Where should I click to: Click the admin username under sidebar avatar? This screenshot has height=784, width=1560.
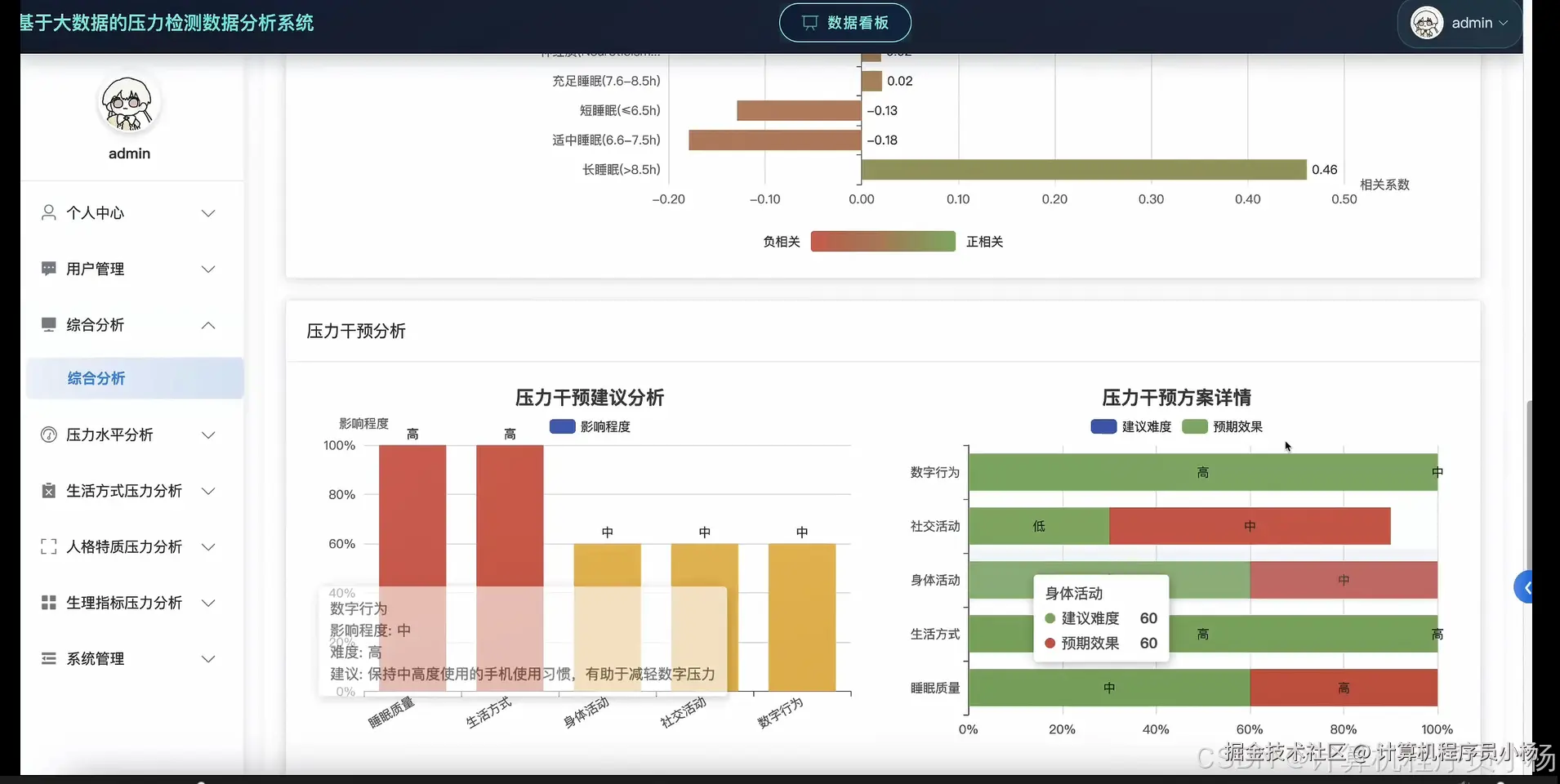129,154
